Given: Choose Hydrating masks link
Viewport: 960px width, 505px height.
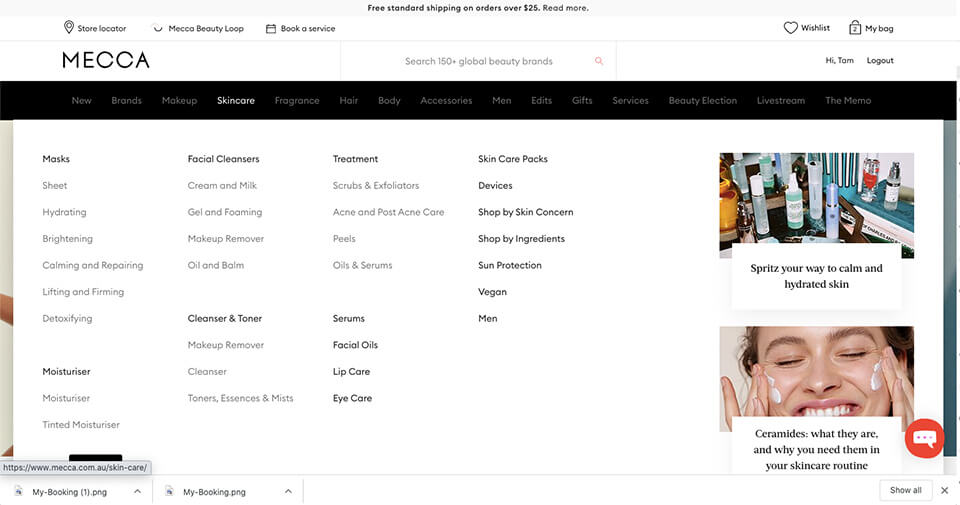Looking at the screenshot, I should pos(64,212).
